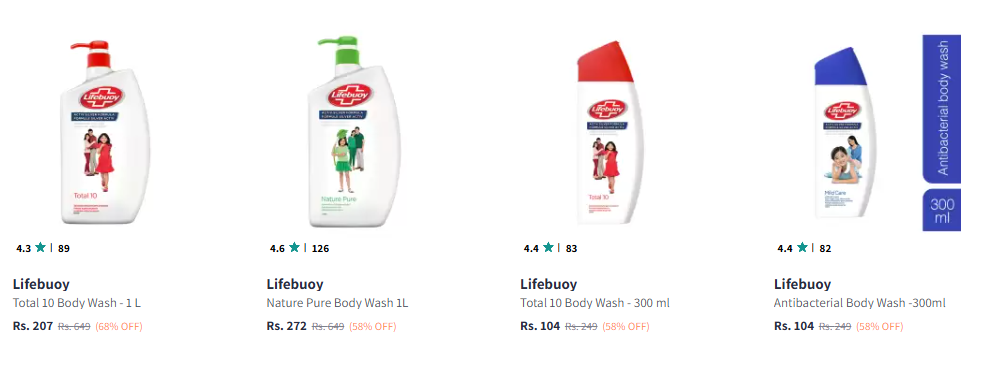
Task: Click the star next to the 4.4 rating with 83 reviews
Action: coord(548,247)
